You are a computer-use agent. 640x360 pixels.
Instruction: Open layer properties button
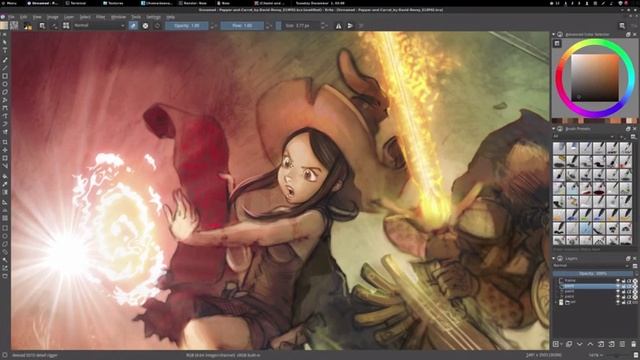point(622,344)
